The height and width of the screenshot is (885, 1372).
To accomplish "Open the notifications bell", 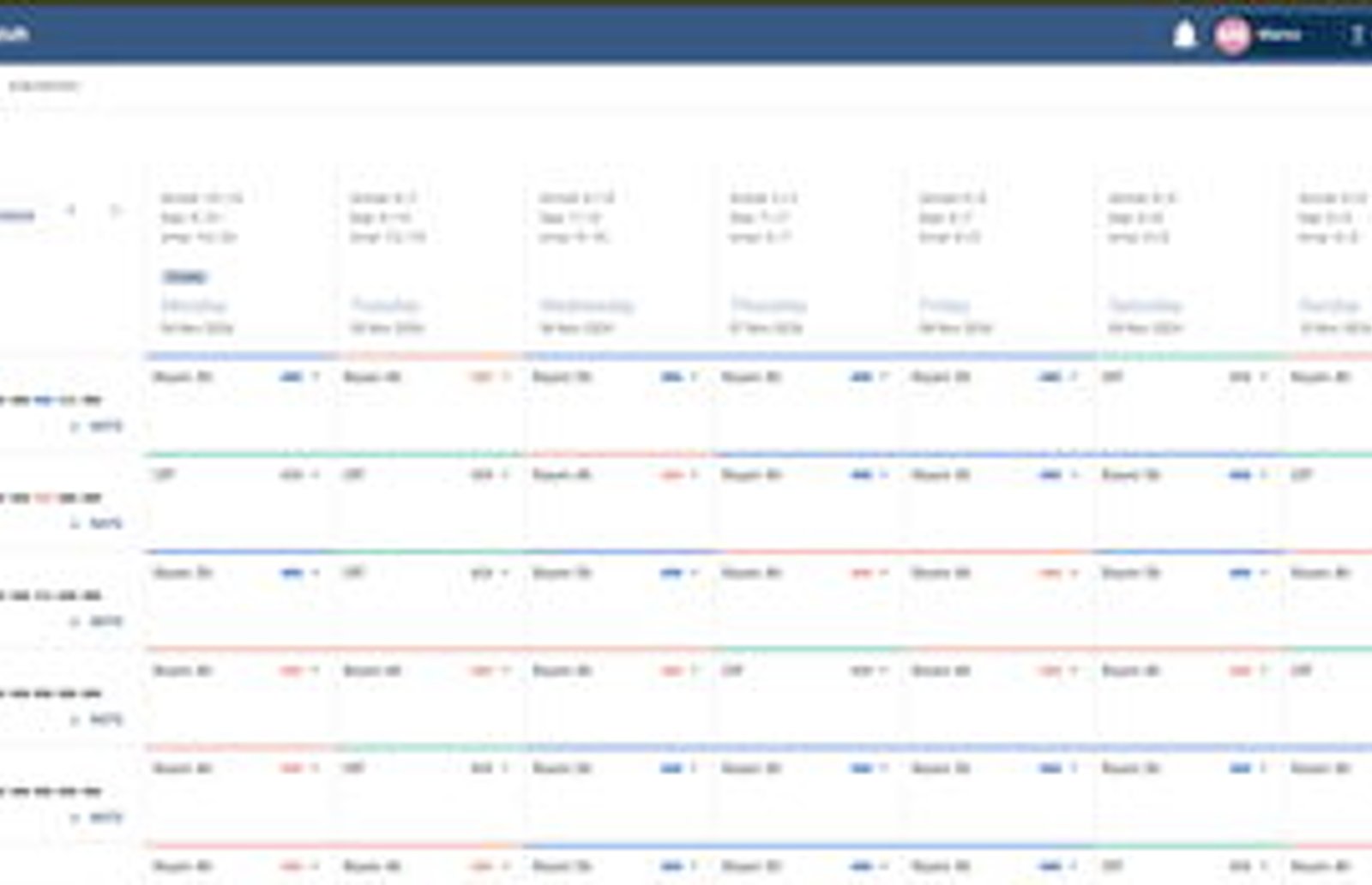I will pos(1184,35).
